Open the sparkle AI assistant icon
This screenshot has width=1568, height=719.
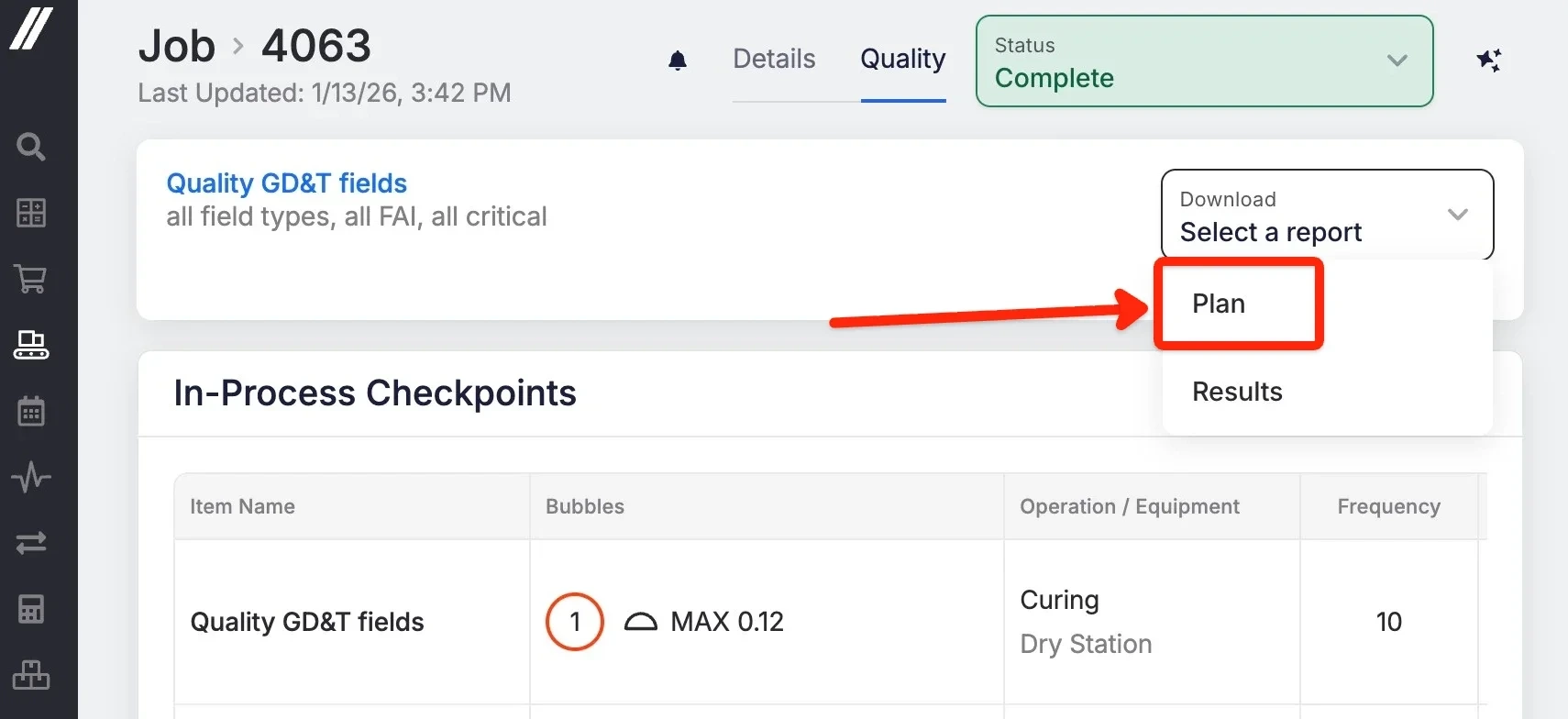(x=1490, y=61)
